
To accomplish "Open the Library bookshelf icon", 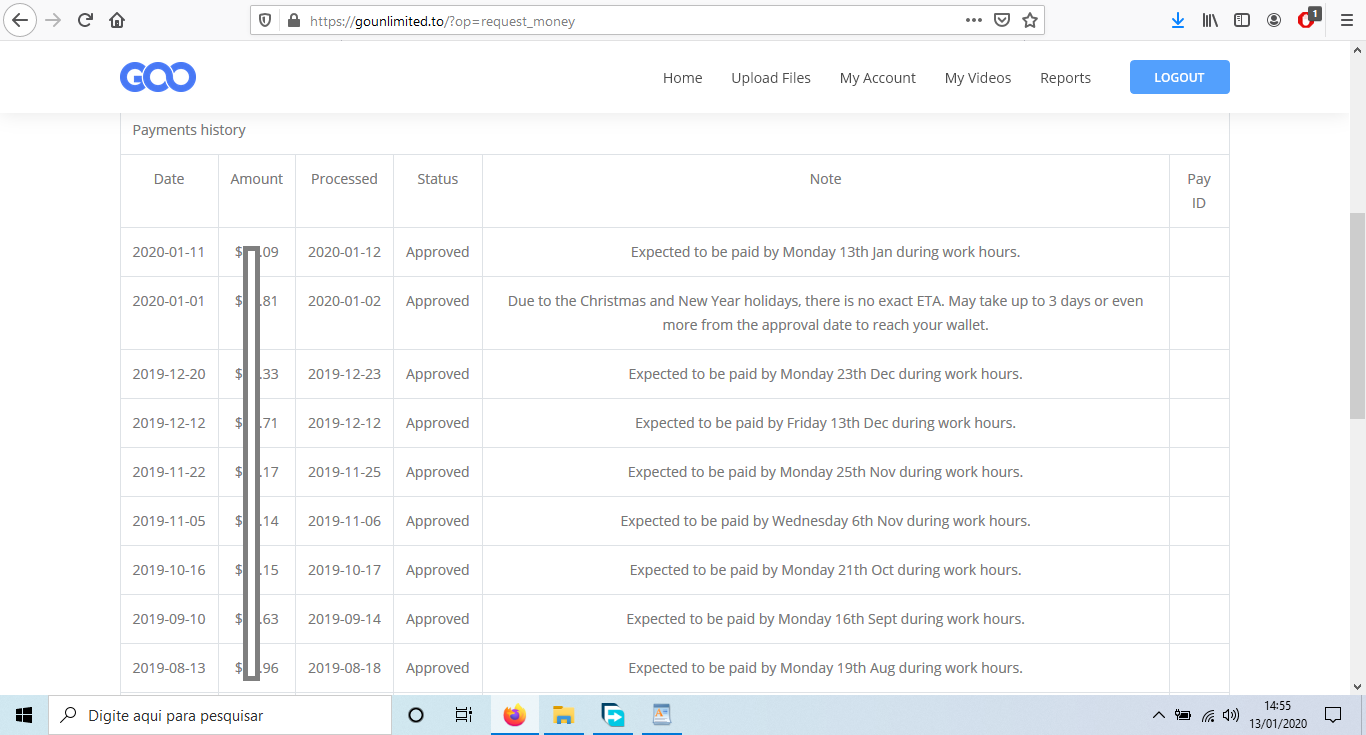I will point(1210,20).
